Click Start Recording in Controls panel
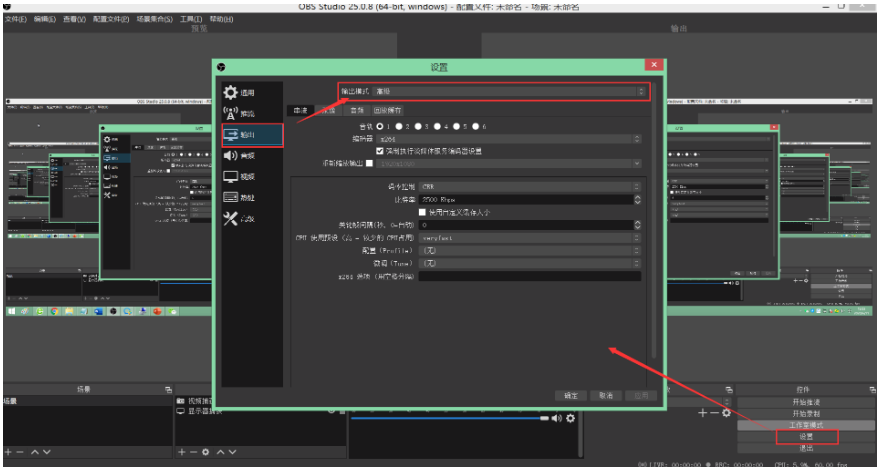This screenshot has height=474, width=879. (x=806, y=413)
